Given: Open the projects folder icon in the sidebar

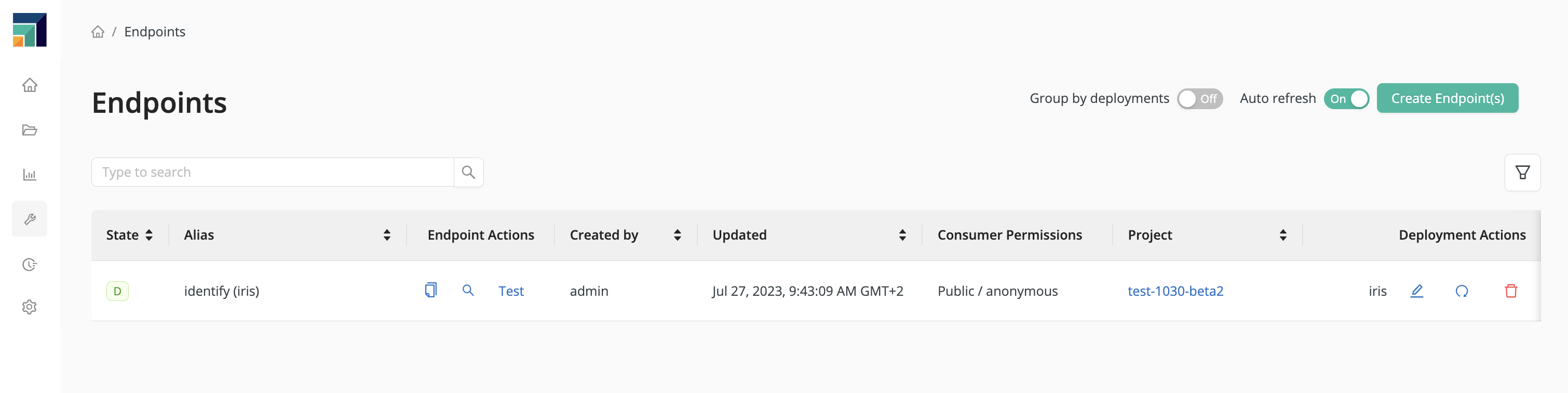Looking at the screenshot, I should pyautogui.click(x=29, y=130).
